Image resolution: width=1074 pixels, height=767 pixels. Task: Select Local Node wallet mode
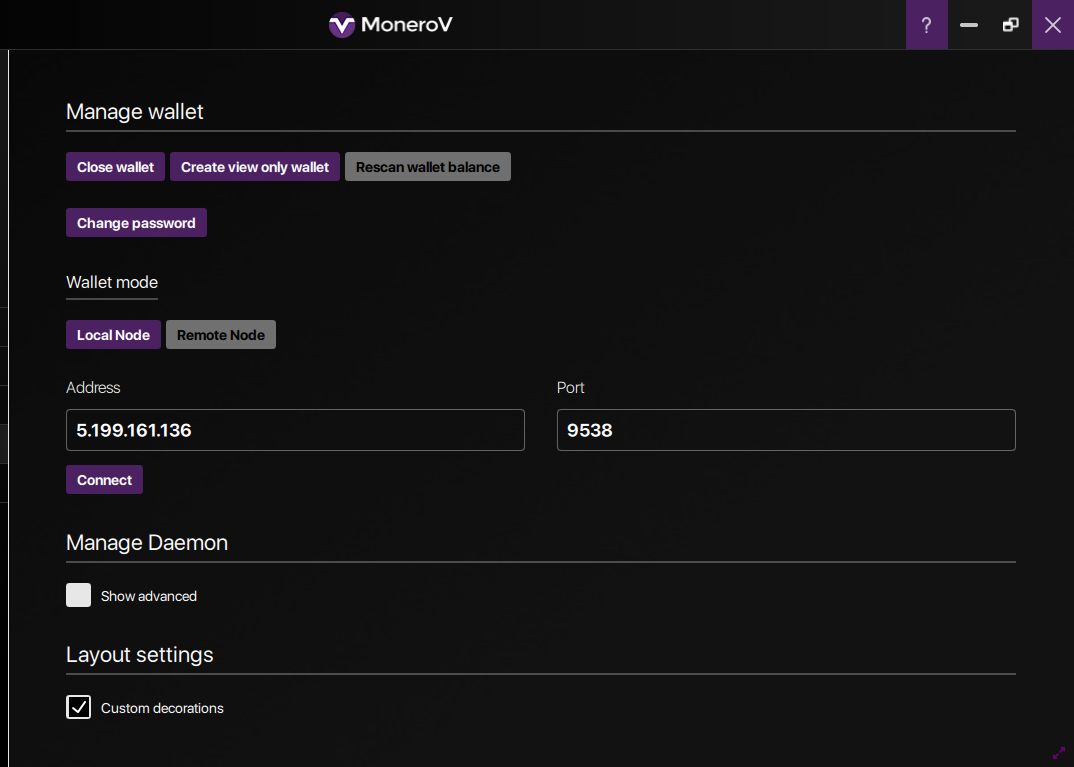113,335
